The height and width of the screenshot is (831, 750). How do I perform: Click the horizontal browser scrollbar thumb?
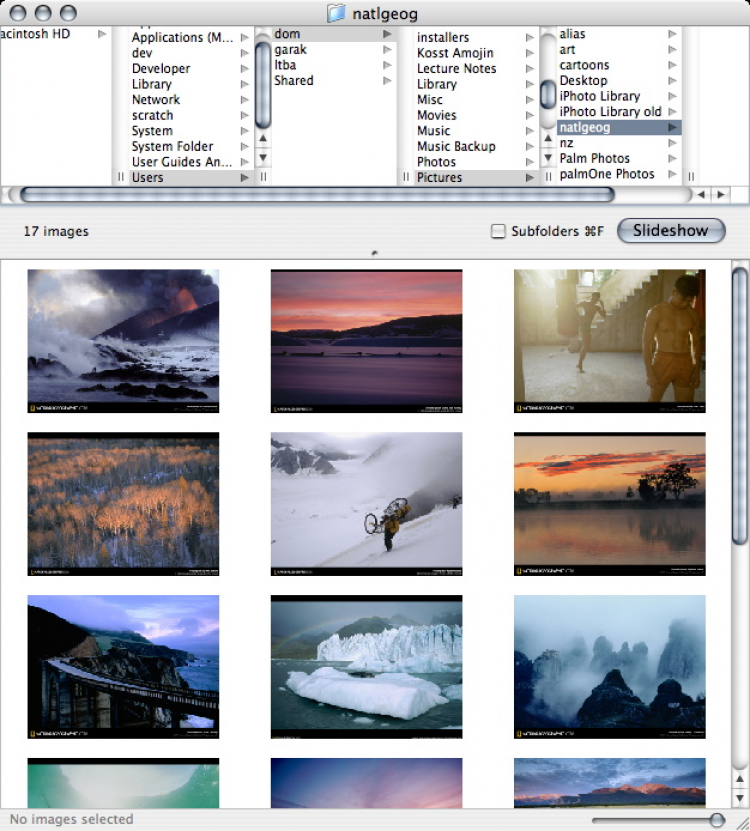[x=317, y=195]
